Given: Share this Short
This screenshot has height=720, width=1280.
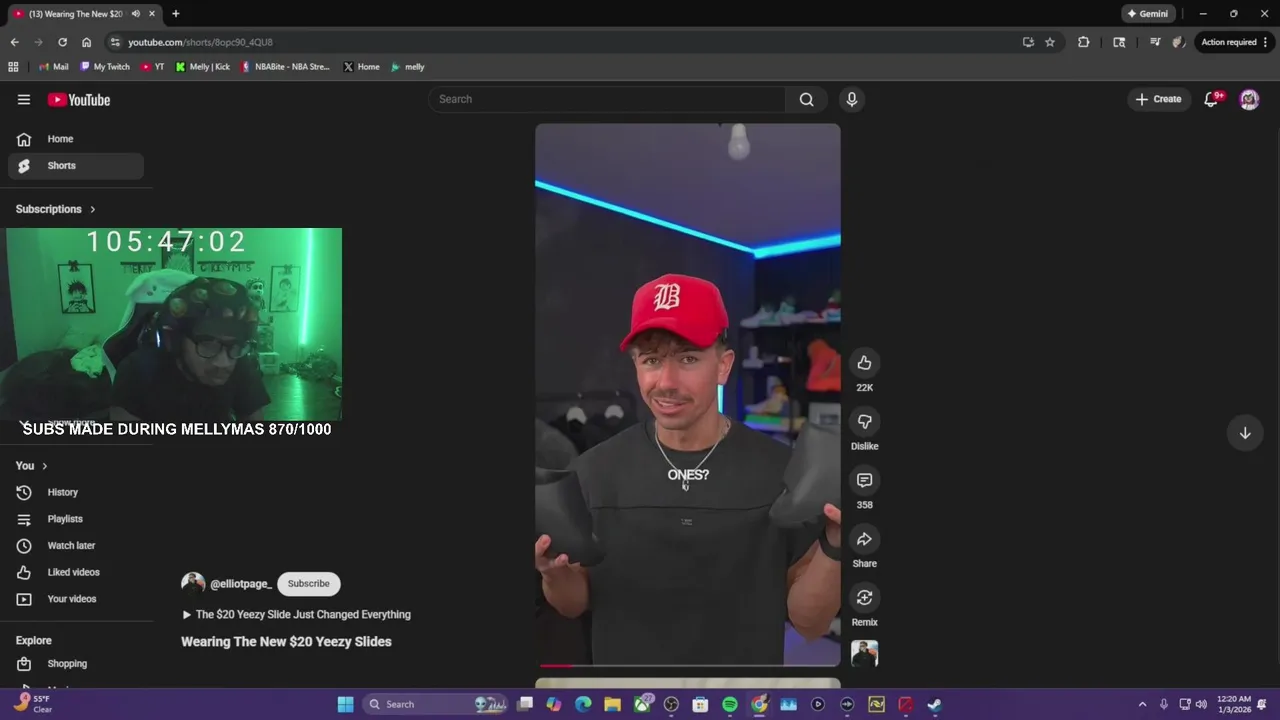Looking at the screenshot, I should click(865, 539).
